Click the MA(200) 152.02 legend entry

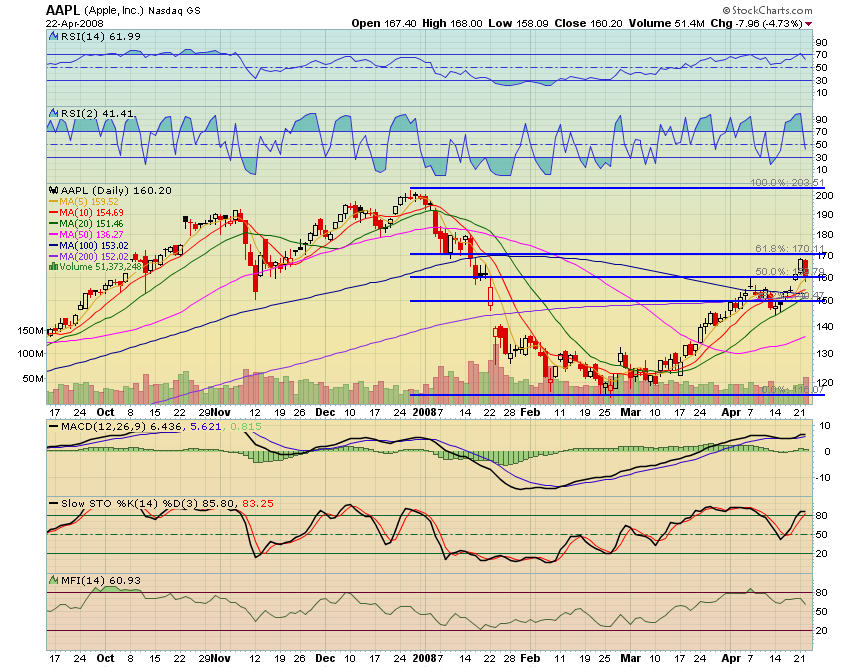tap(89, 256)
